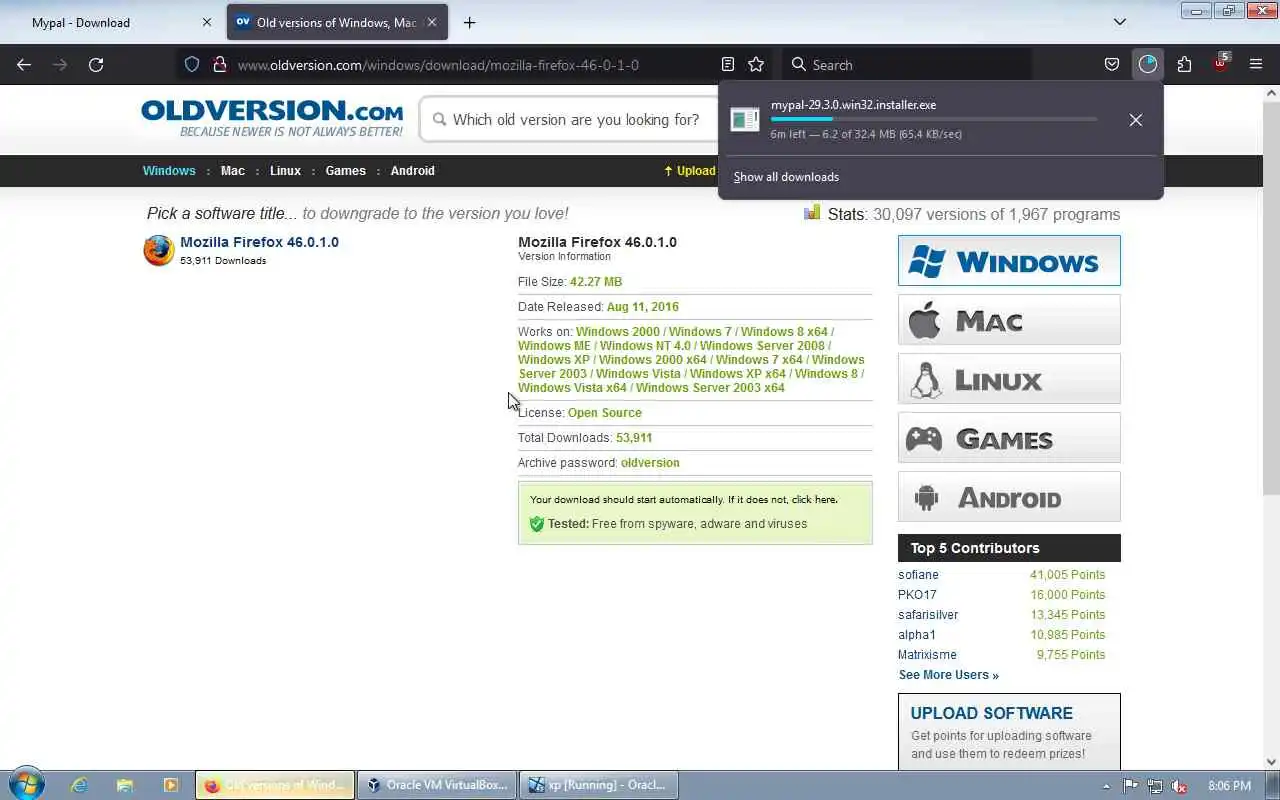Image resolution: width=1280 pixels, height=800 pixels.
Task: Click the Windows 2000 compatibility link
Action: tap(618, 332)
